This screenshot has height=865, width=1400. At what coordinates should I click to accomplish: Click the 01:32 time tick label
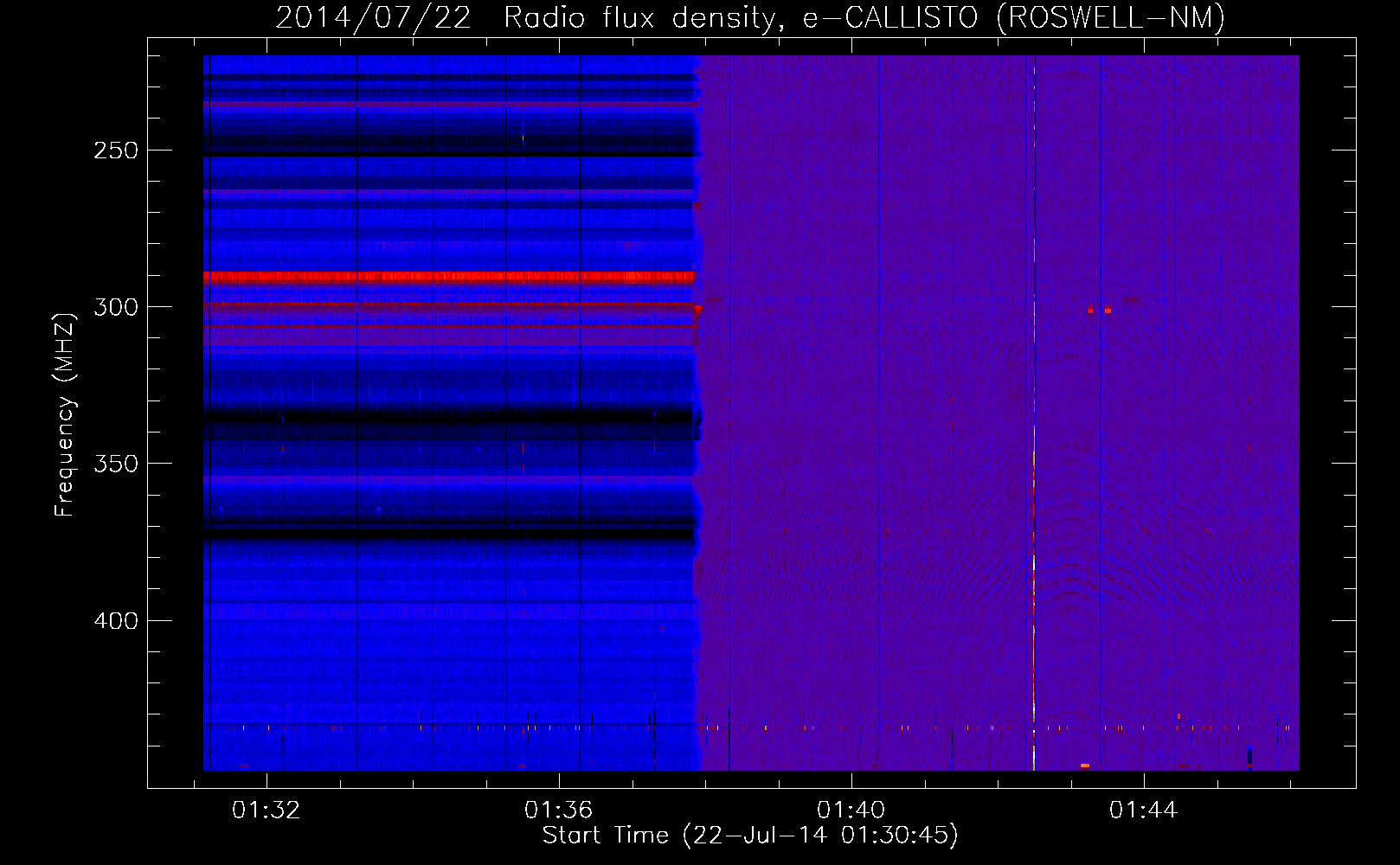point(267,810)
